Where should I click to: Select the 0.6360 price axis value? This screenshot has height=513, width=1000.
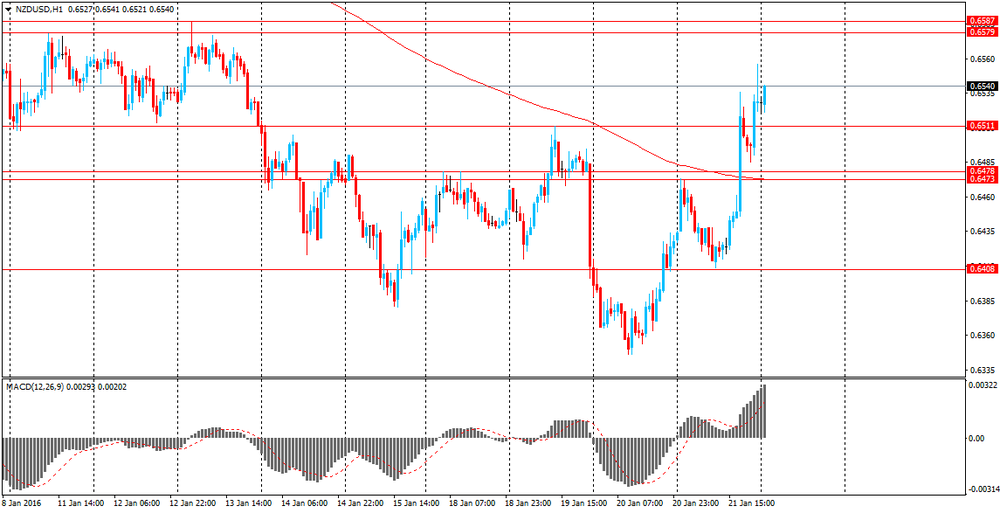click(980, 335)
